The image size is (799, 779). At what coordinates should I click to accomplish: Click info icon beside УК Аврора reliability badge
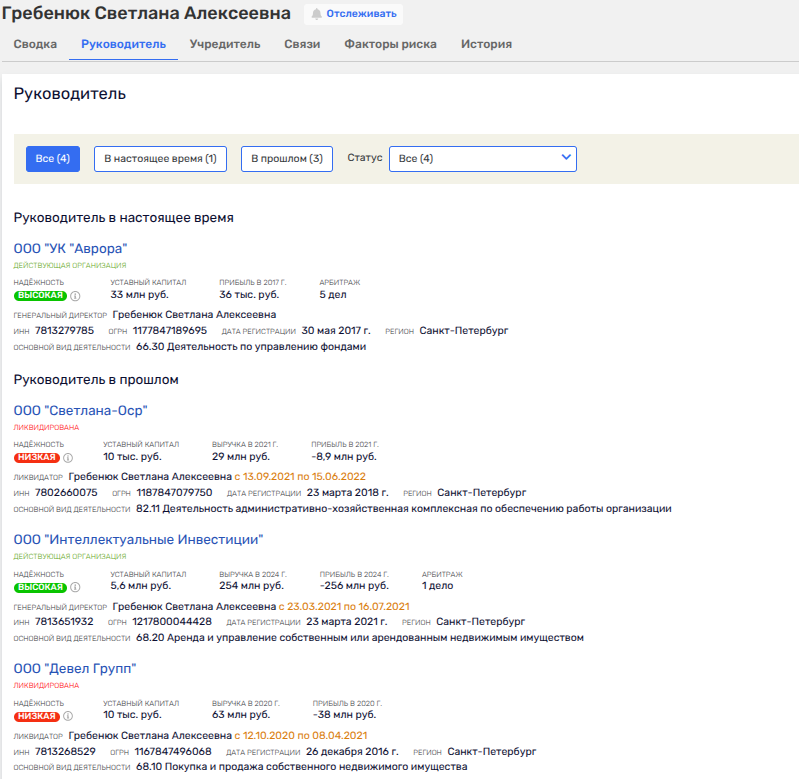(x=75, y=296)
